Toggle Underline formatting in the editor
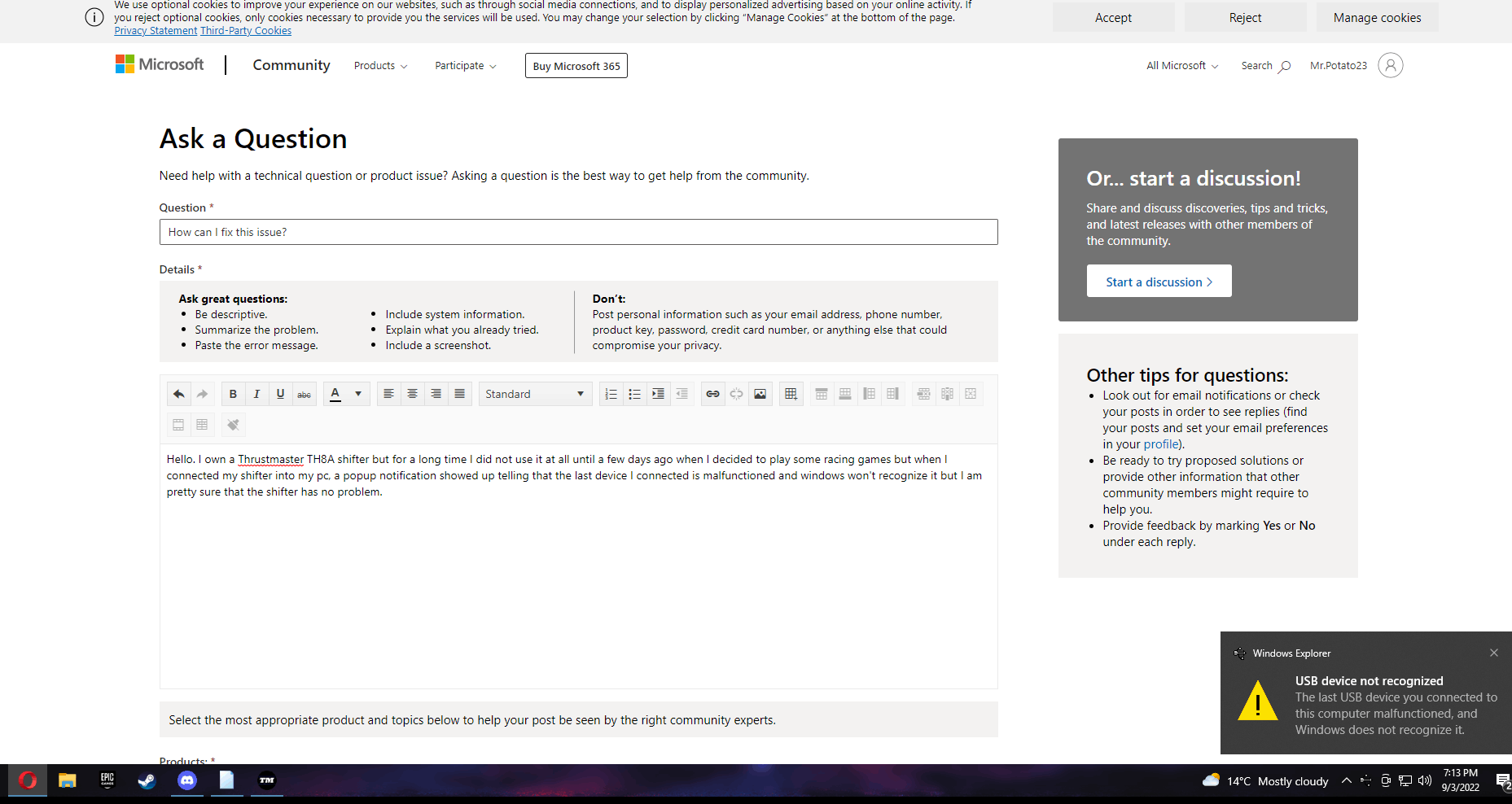This screenshot has width=1512, height=804. (x=280, y=394)
